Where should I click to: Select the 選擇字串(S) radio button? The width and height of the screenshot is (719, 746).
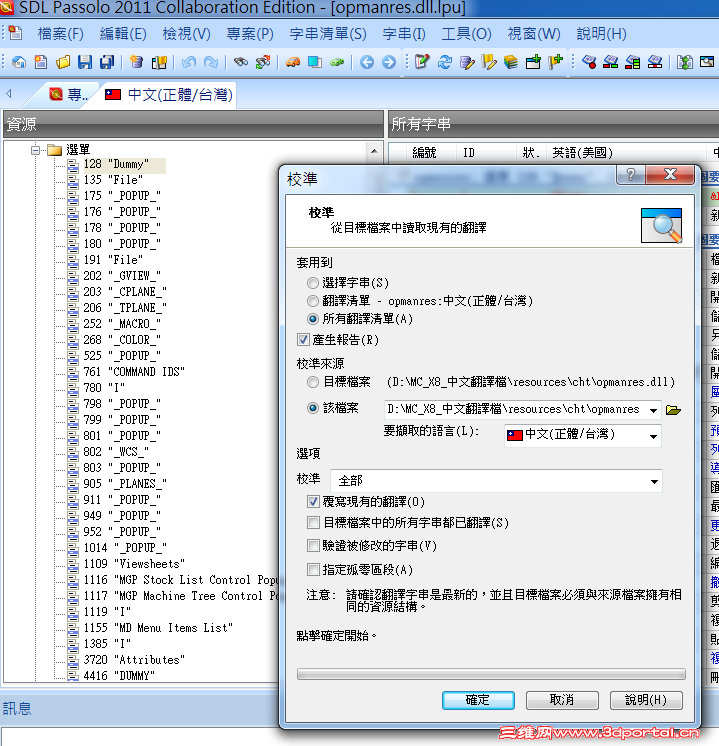[x=313, y=283]
